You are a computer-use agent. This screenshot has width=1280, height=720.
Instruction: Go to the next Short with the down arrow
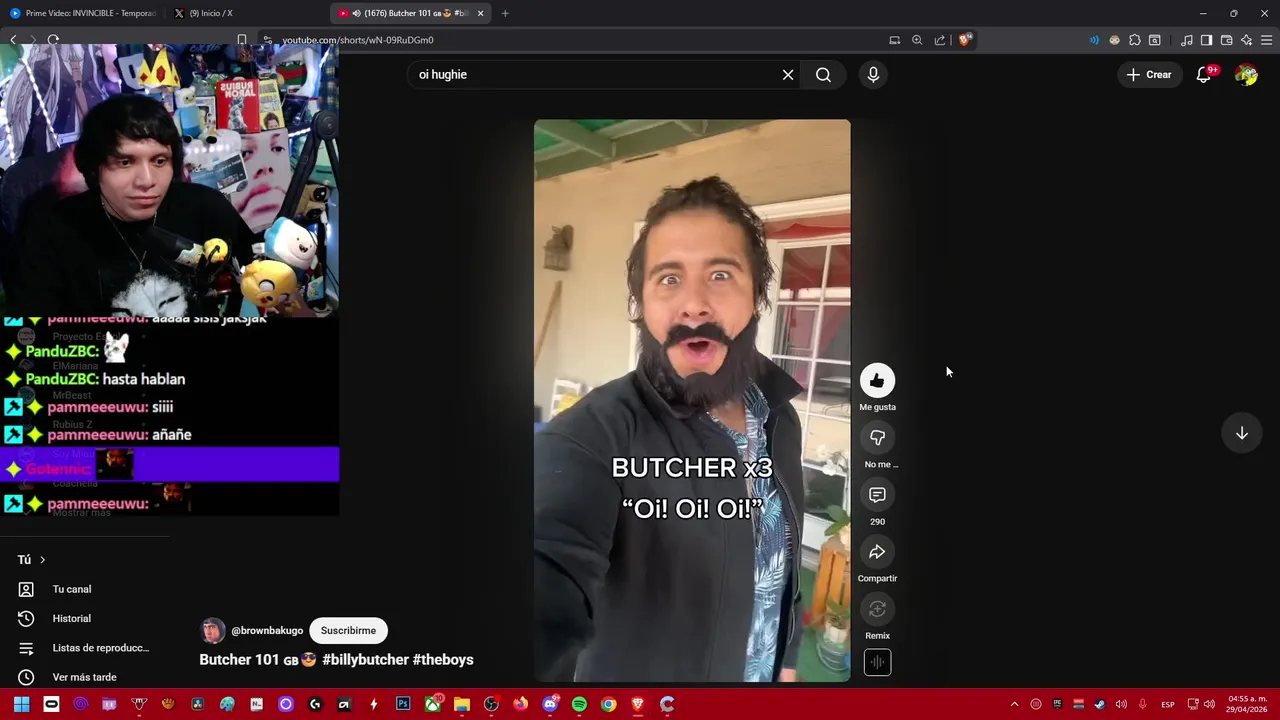[x=1242, y=433]
